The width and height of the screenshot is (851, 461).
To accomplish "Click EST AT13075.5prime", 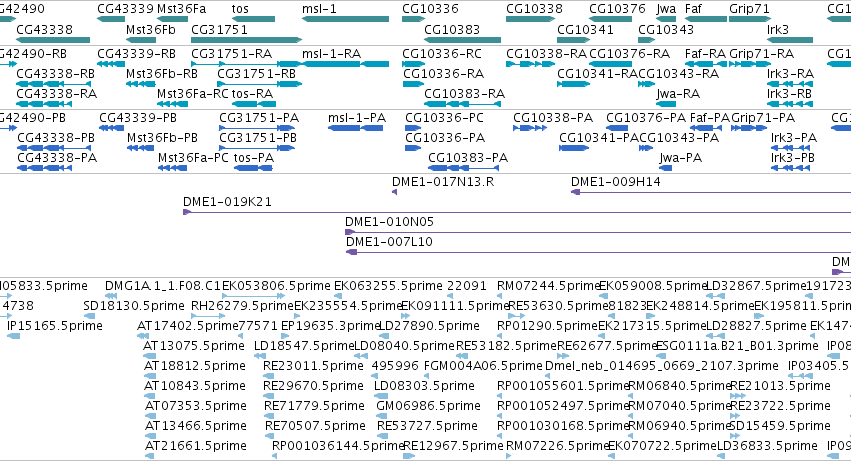I will pos(150,356).
